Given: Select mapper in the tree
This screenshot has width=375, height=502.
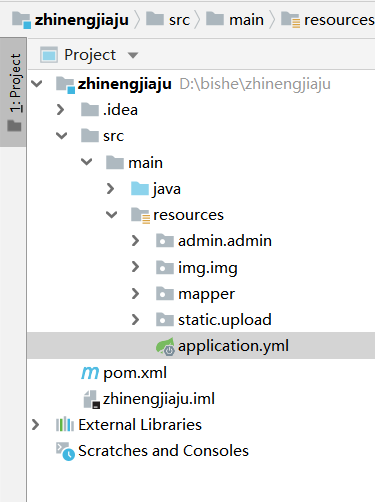Looking at the screenshot, I should pyautogui.click(x=206, y=295).
